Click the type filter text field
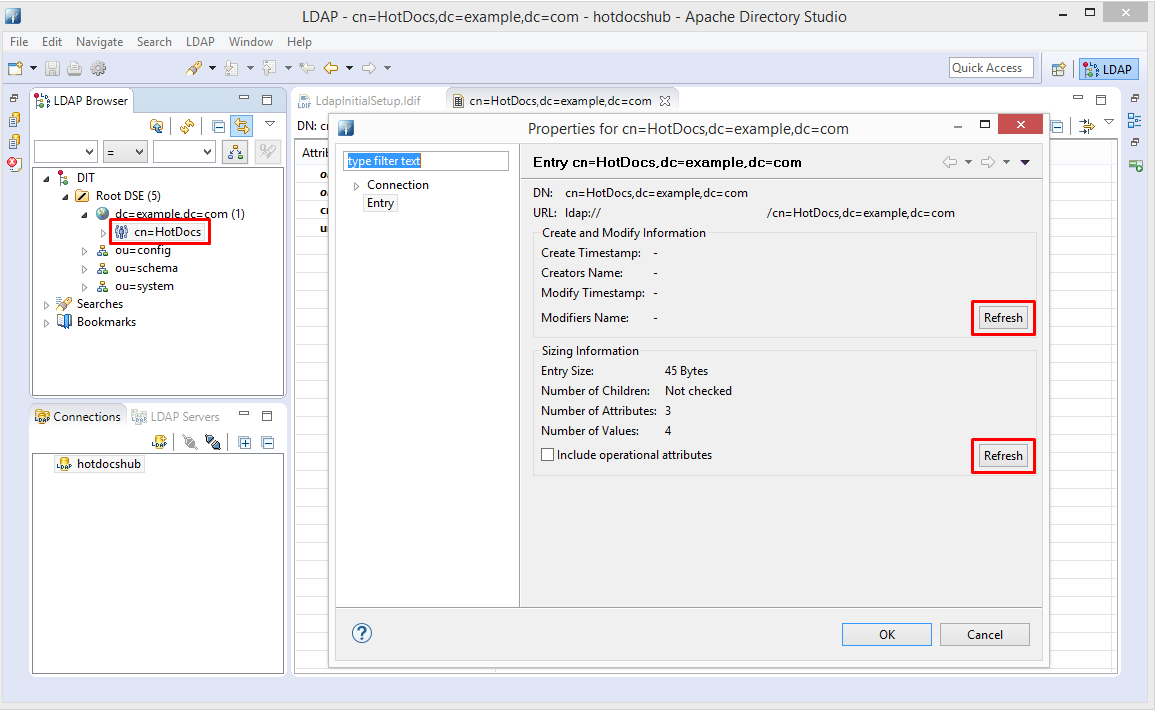Image resolution: width=1156 pixels, height=710 pixels. point(426,161)
